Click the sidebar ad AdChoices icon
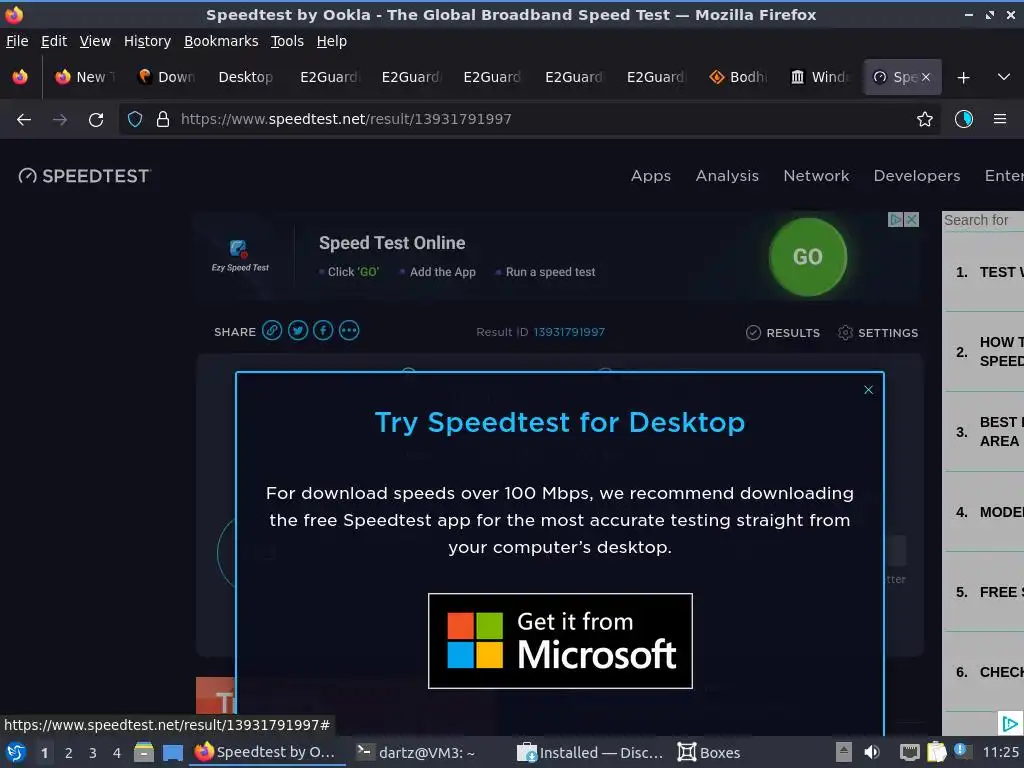1024x768 pixels. [x=1010, y=724]
